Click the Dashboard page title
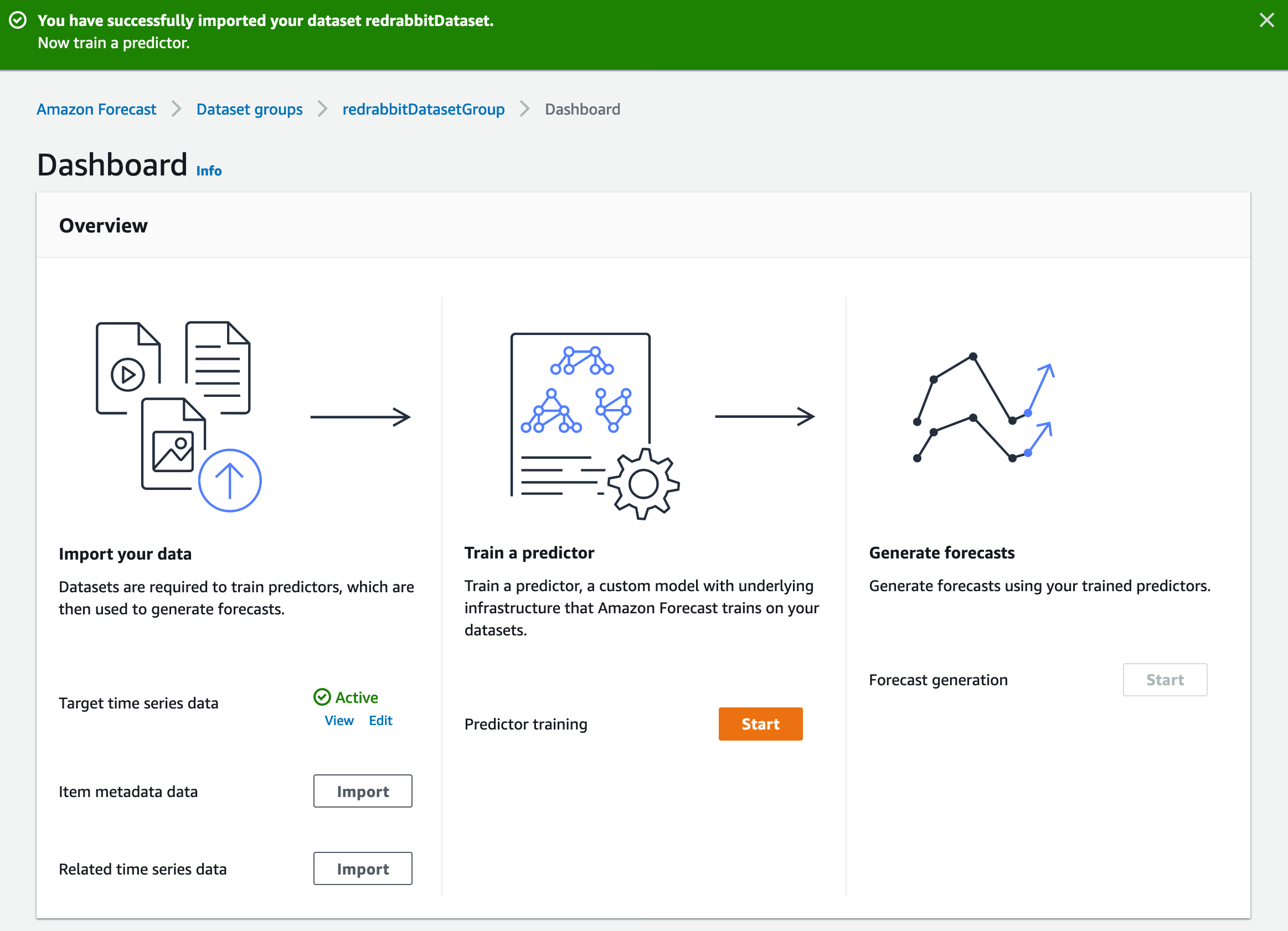This screenshot has height=931, width=1288. coord(112,164)
